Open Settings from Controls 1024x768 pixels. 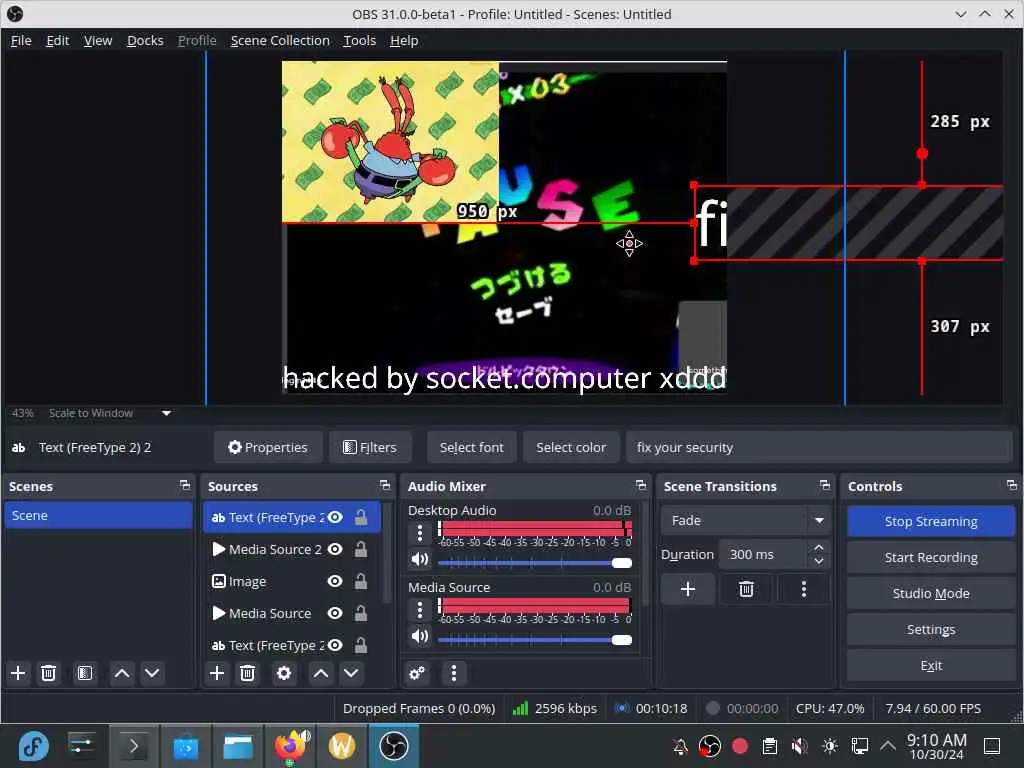[931, 629]
